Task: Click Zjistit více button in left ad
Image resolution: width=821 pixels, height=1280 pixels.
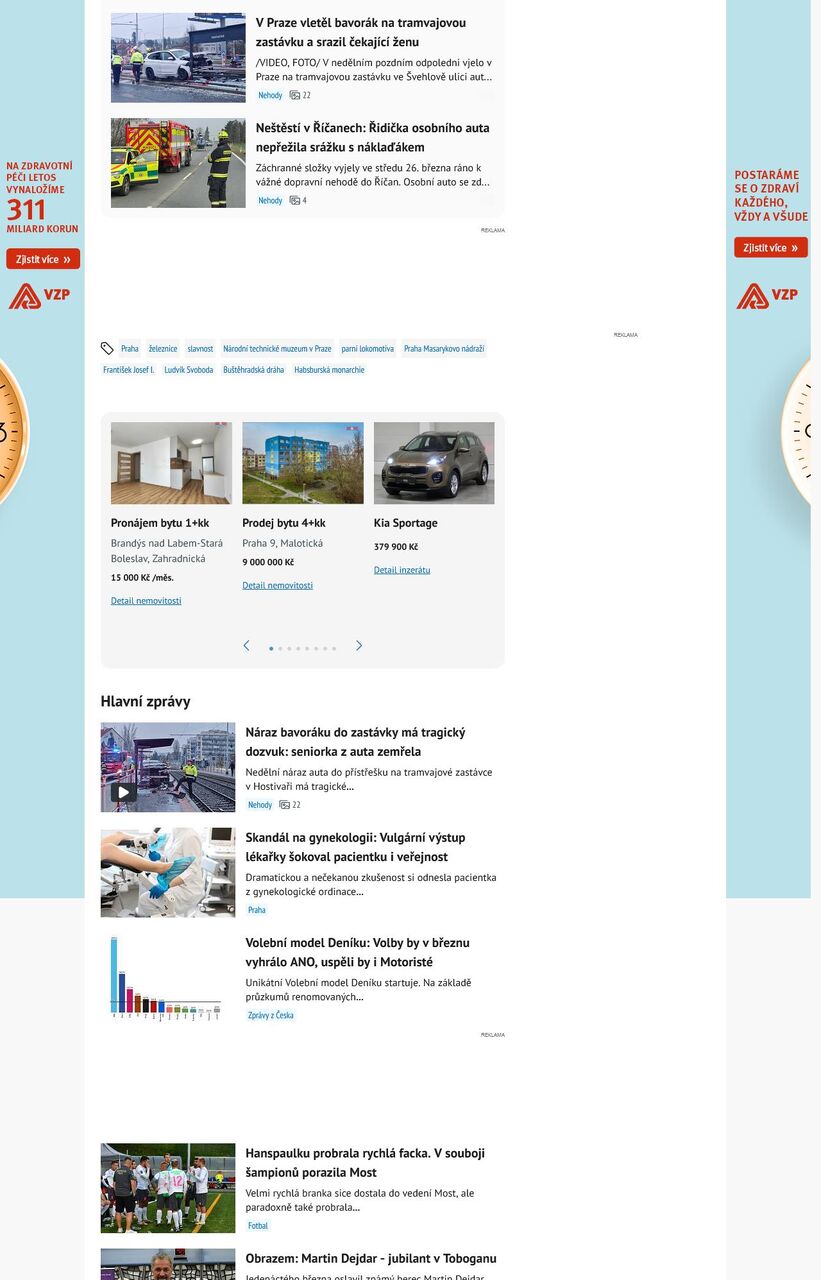Action: tap(43, 260)
